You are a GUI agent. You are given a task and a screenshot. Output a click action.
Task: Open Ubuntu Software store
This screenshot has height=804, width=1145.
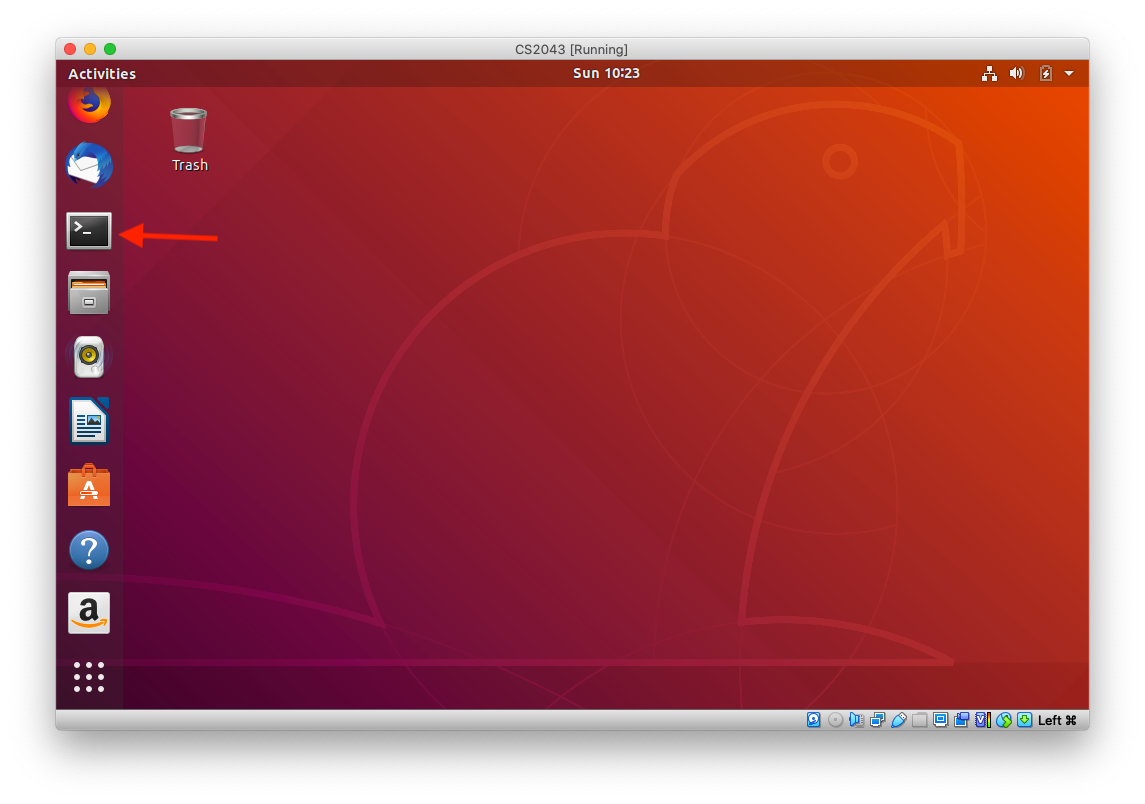click(89, 486)
